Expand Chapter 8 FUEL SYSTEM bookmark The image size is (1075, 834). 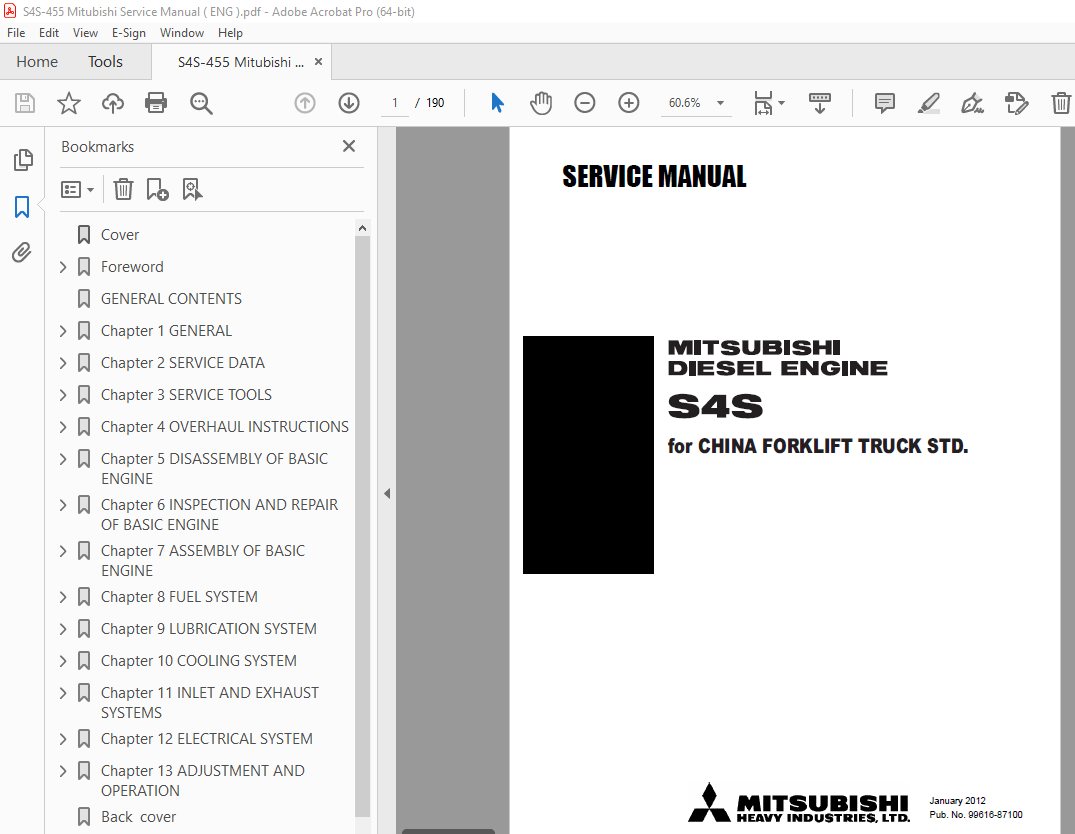(63, 597)
